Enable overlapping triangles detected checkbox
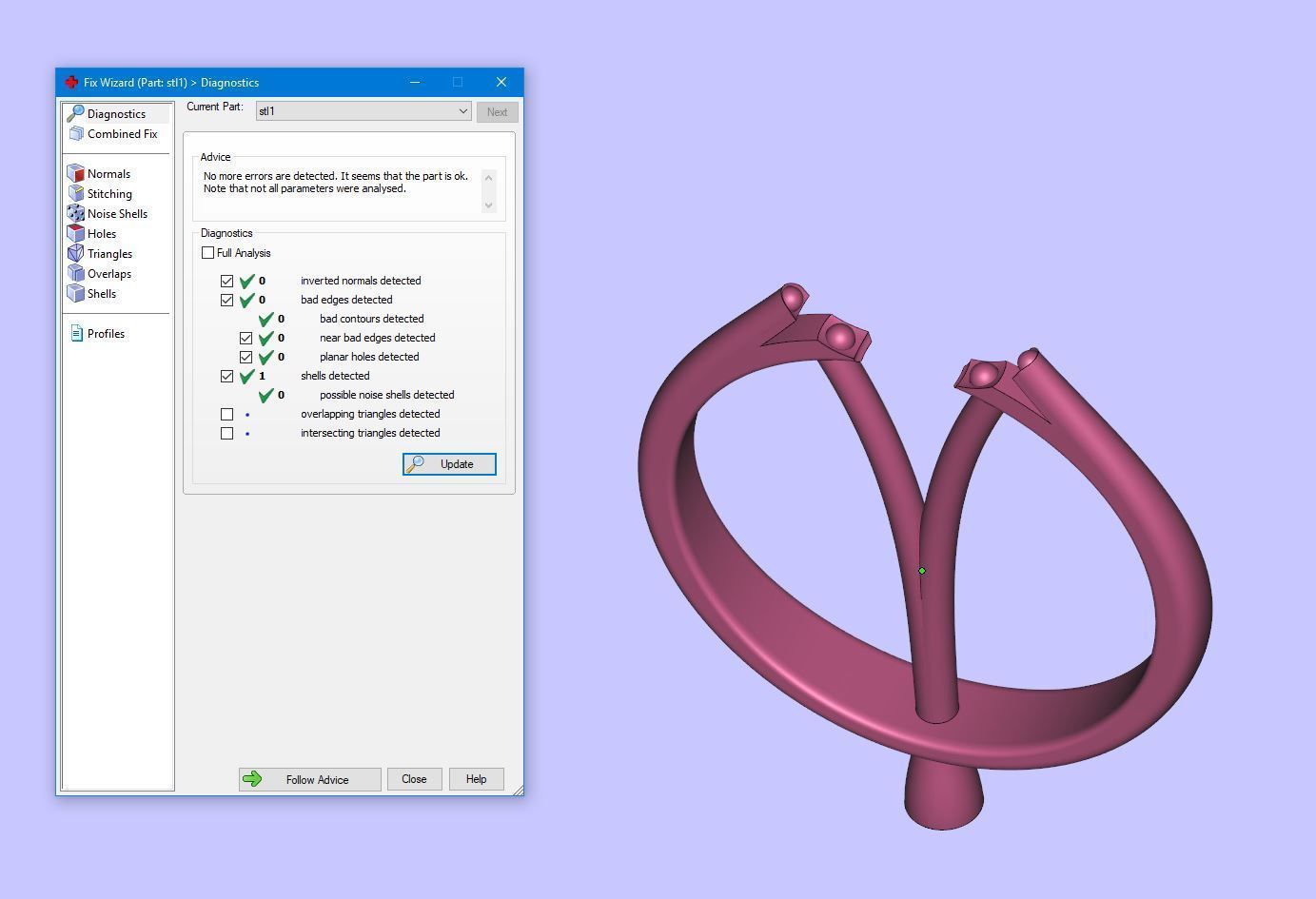The image size is (1316, 899). [226, 414]
